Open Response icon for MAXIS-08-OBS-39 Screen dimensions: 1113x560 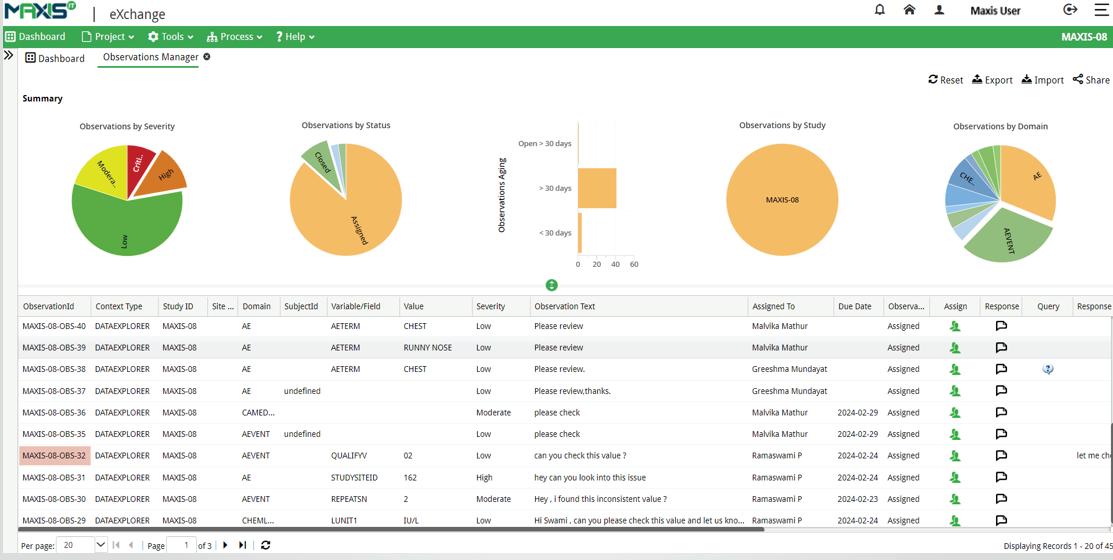pos(1002,348)
